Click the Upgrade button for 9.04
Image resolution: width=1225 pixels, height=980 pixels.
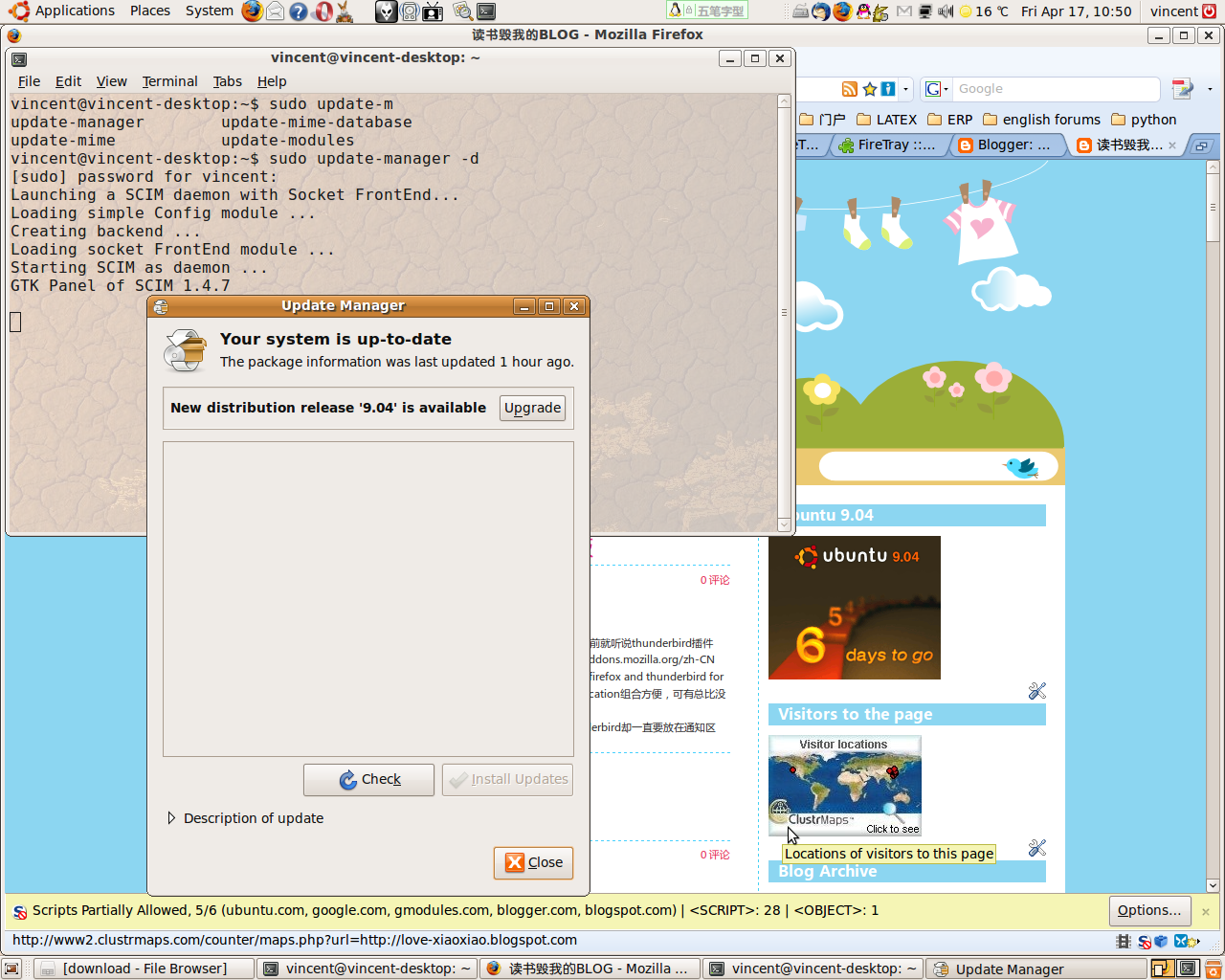pyautogui.click(x=533, y=408)
